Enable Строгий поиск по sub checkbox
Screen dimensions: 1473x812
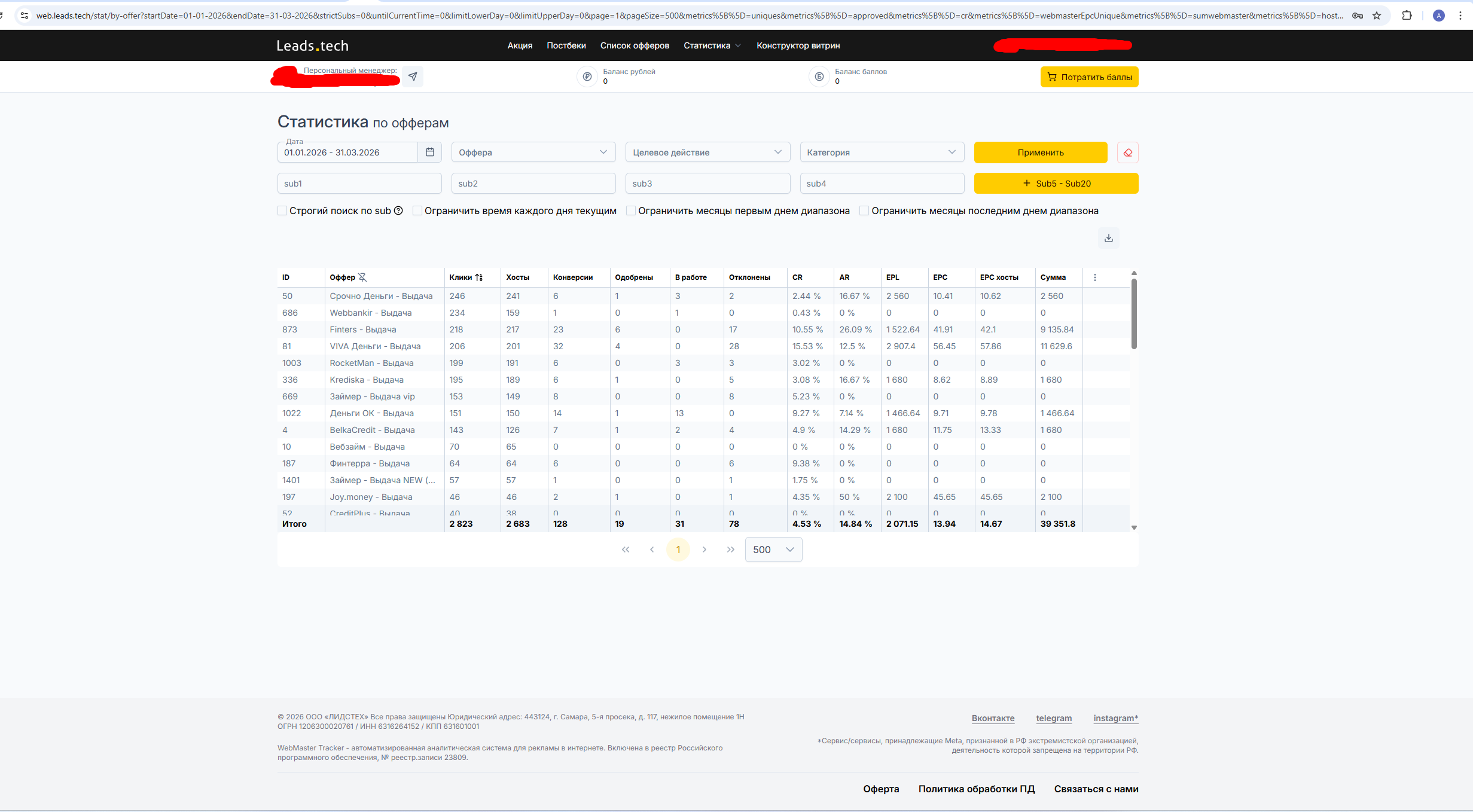coord(282,210)
